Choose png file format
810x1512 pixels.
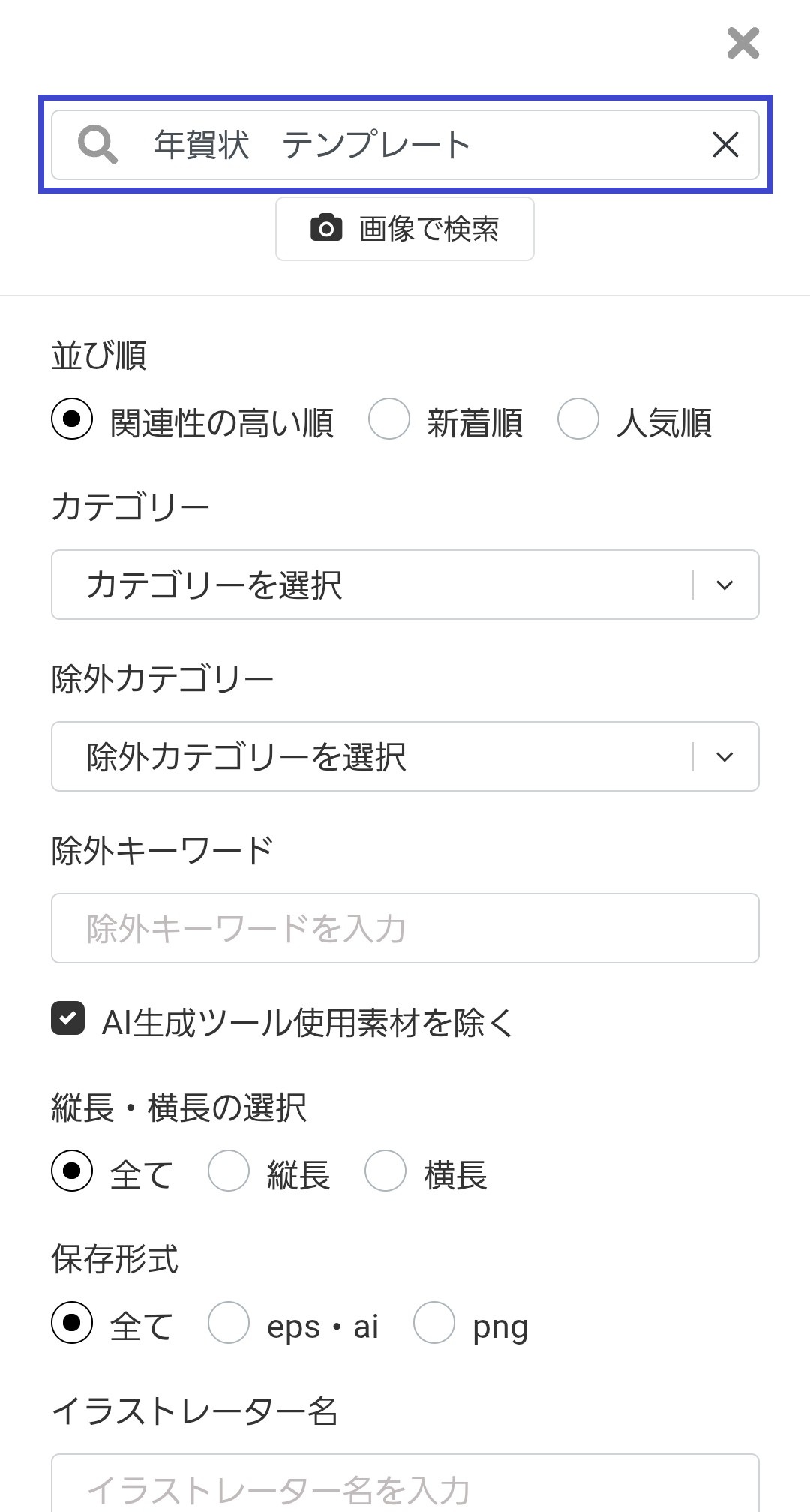pos(434,1322)
